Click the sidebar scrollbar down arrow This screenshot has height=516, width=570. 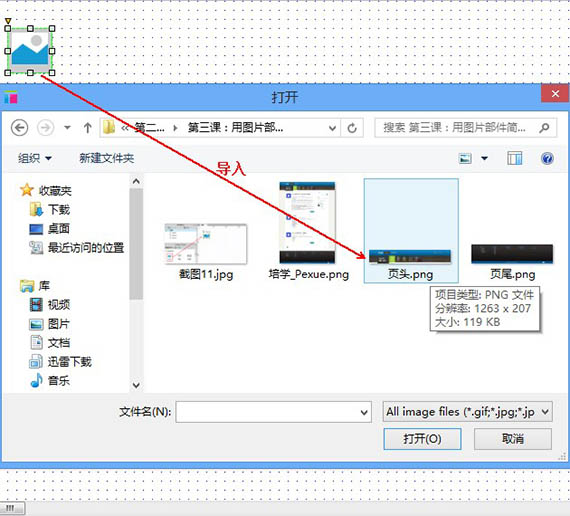(x=136, y=385)
